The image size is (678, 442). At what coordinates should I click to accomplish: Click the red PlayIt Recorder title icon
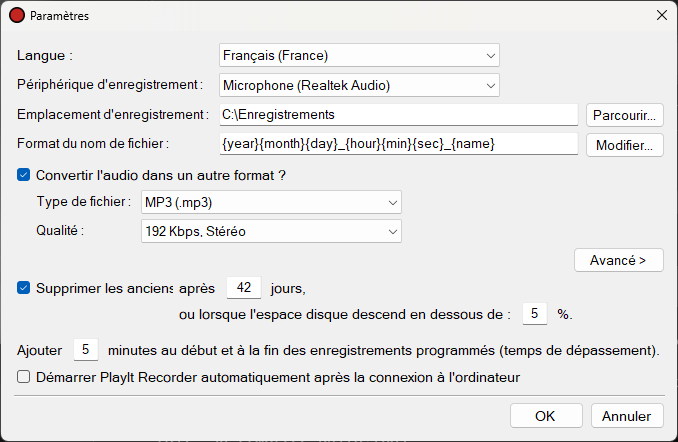tap(17, 16)
